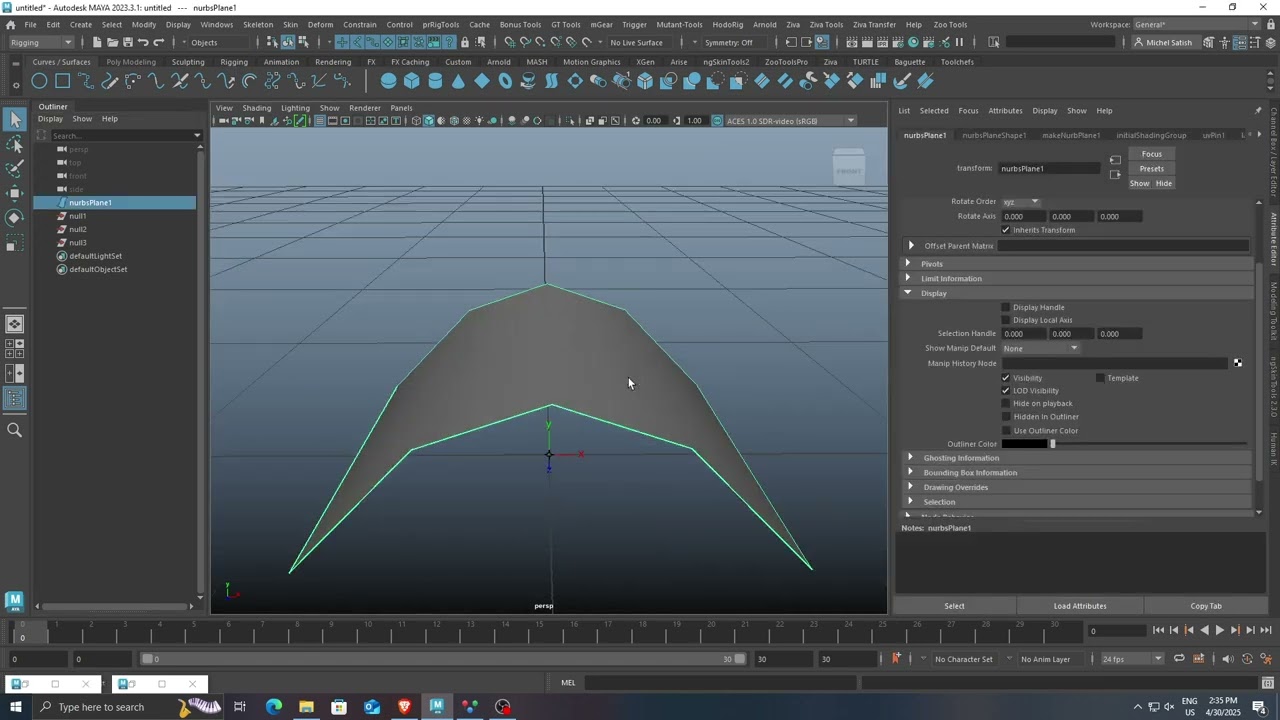Click the Undo arrow icon
This screenshot has height=720, width=1280.
tap(143, 42)
